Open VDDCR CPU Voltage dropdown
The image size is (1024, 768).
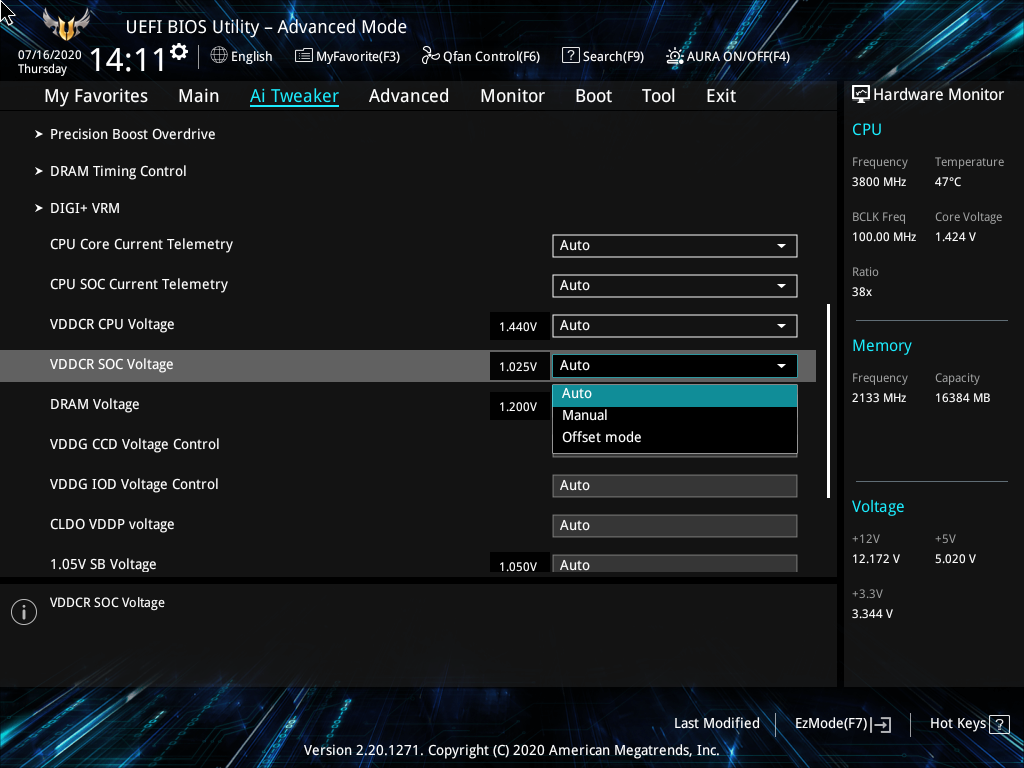click(x=675, y=326)
